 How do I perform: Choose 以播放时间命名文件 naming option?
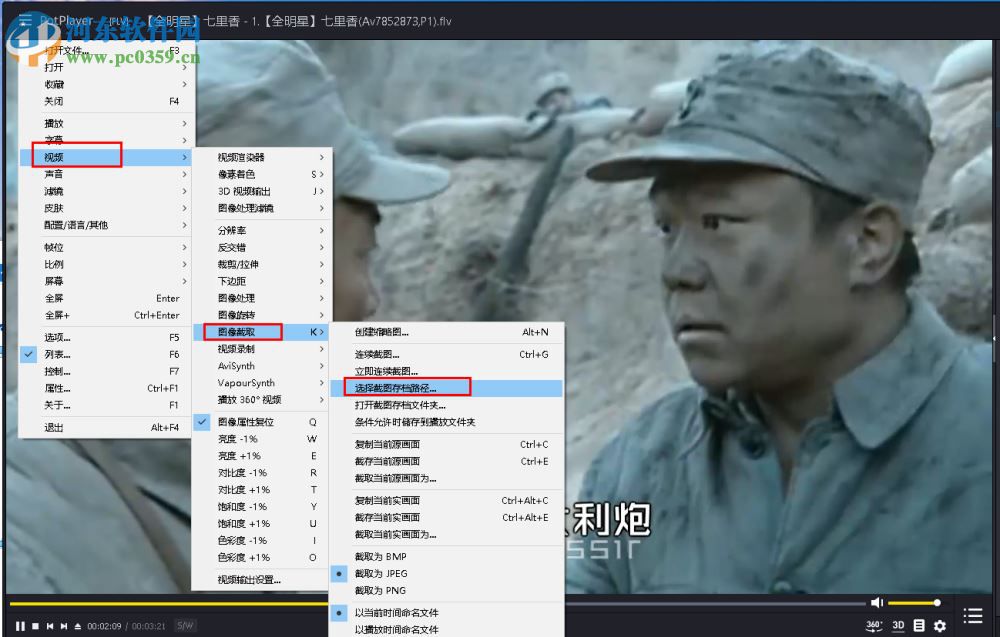tap(398, 630)
